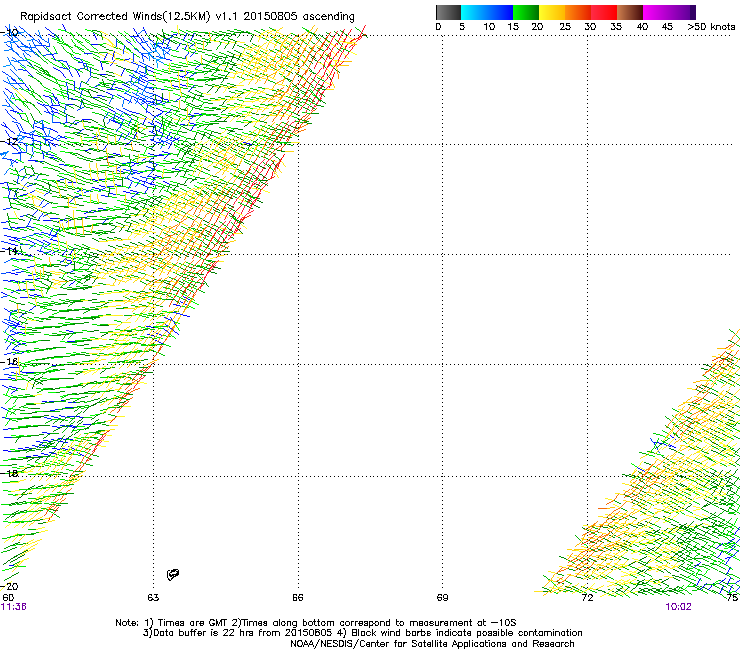Screen dimensions: 740x650
Task: Click the "72" longitude axis label
Action: click(587, 598)
